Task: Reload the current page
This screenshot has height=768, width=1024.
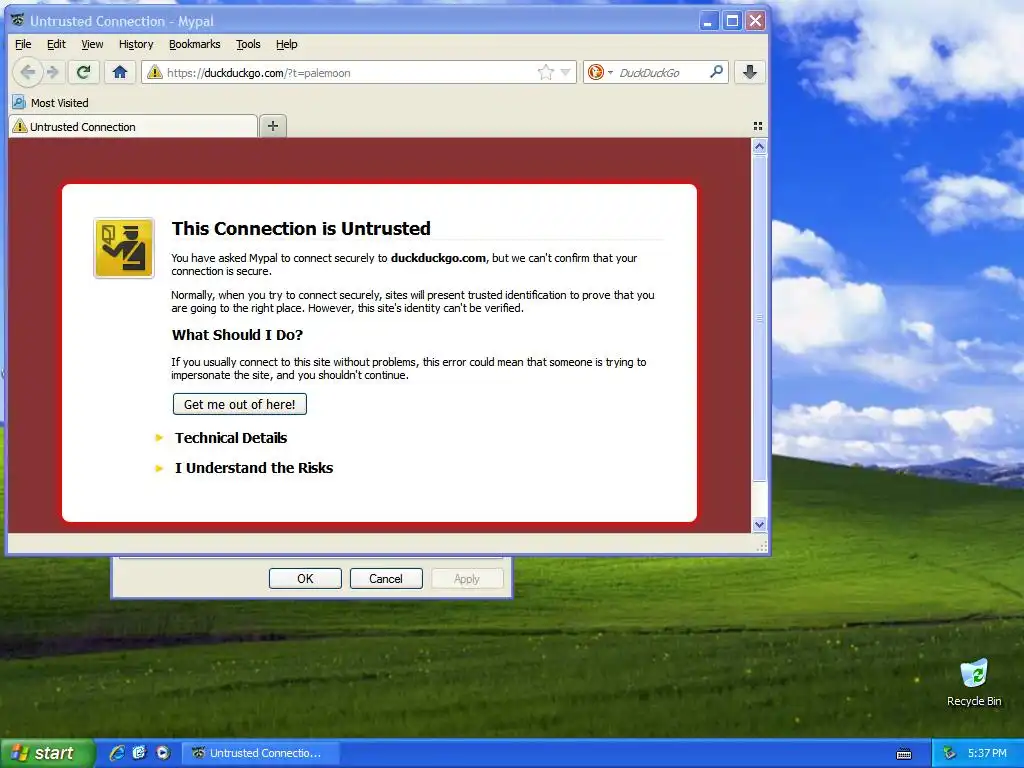Action: click(x=84, y=72)
